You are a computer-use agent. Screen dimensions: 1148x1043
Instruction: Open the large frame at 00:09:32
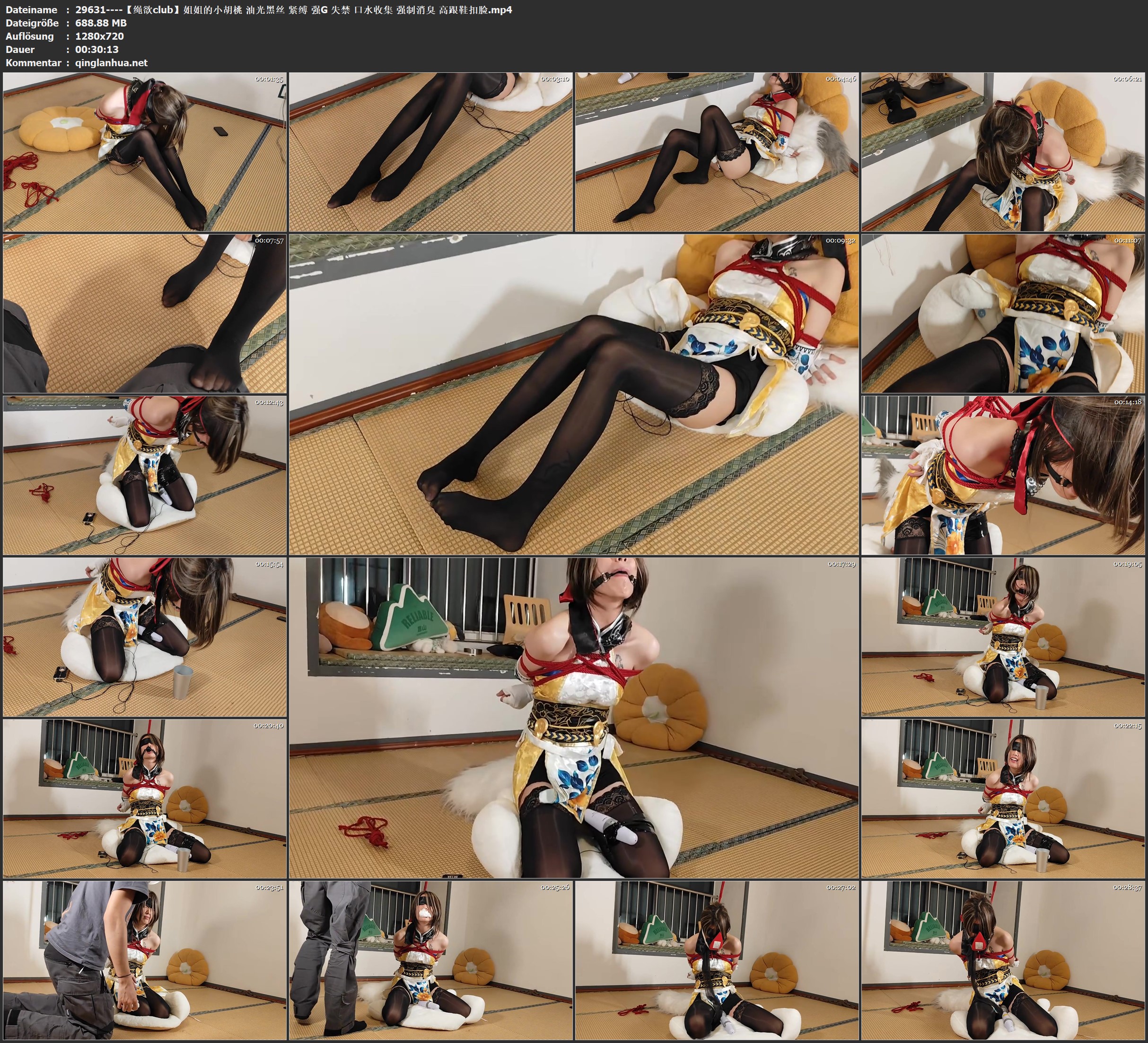point(573,394)
